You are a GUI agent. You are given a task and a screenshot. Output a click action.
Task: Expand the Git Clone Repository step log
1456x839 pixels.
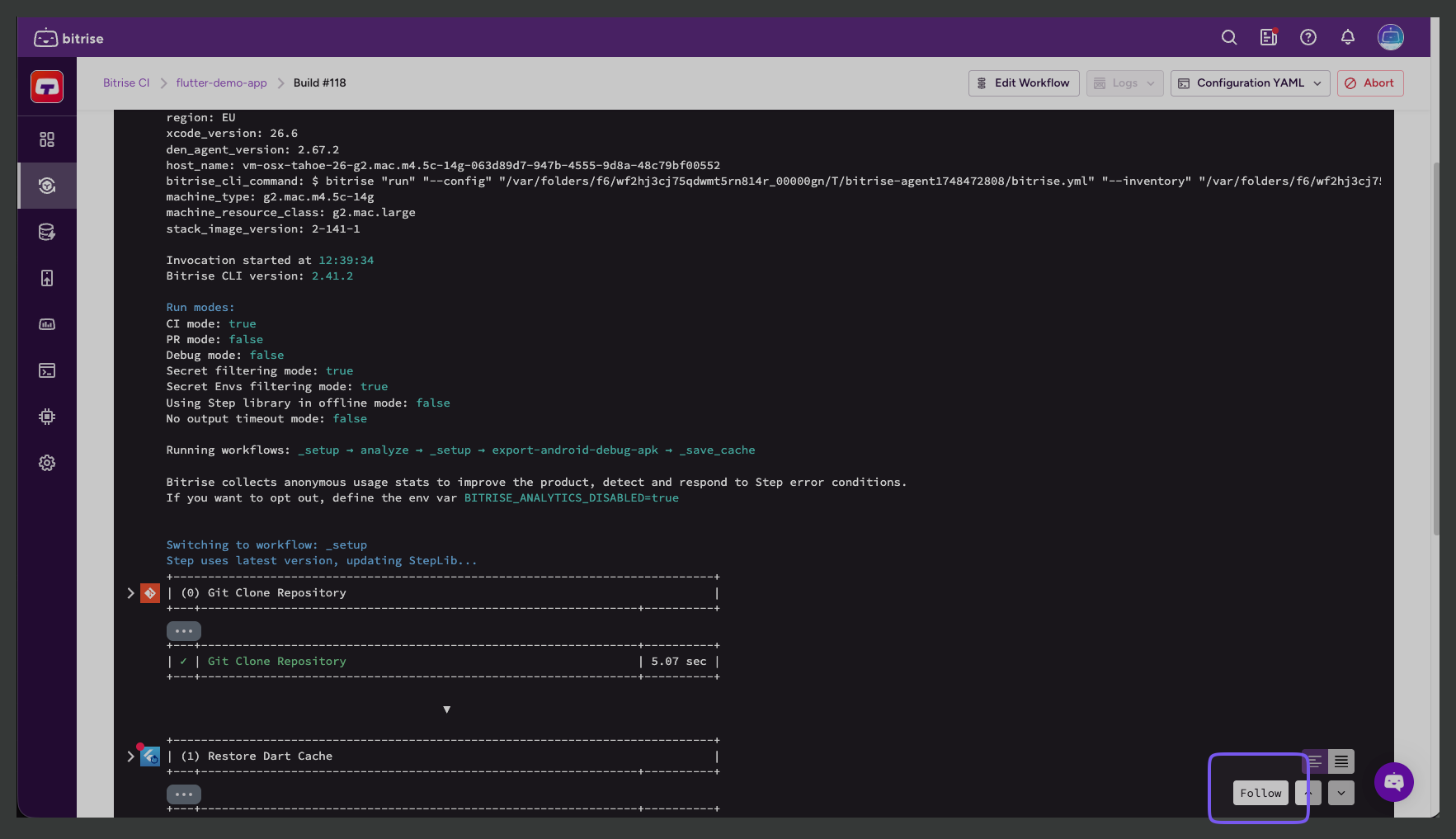(x=130, y=593)
